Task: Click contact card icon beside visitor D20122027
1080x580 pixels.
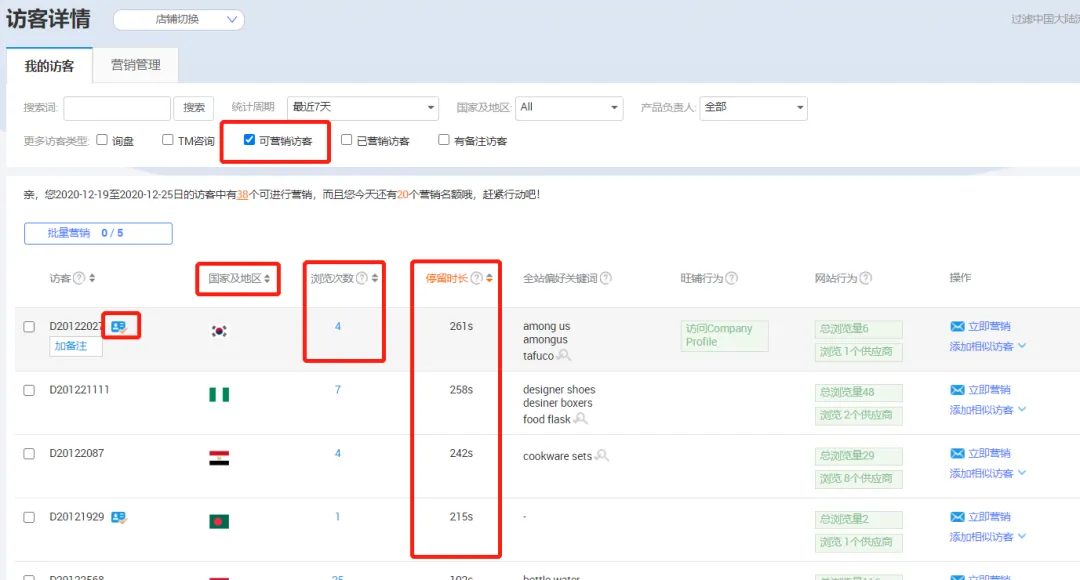Action: [118, 327]
